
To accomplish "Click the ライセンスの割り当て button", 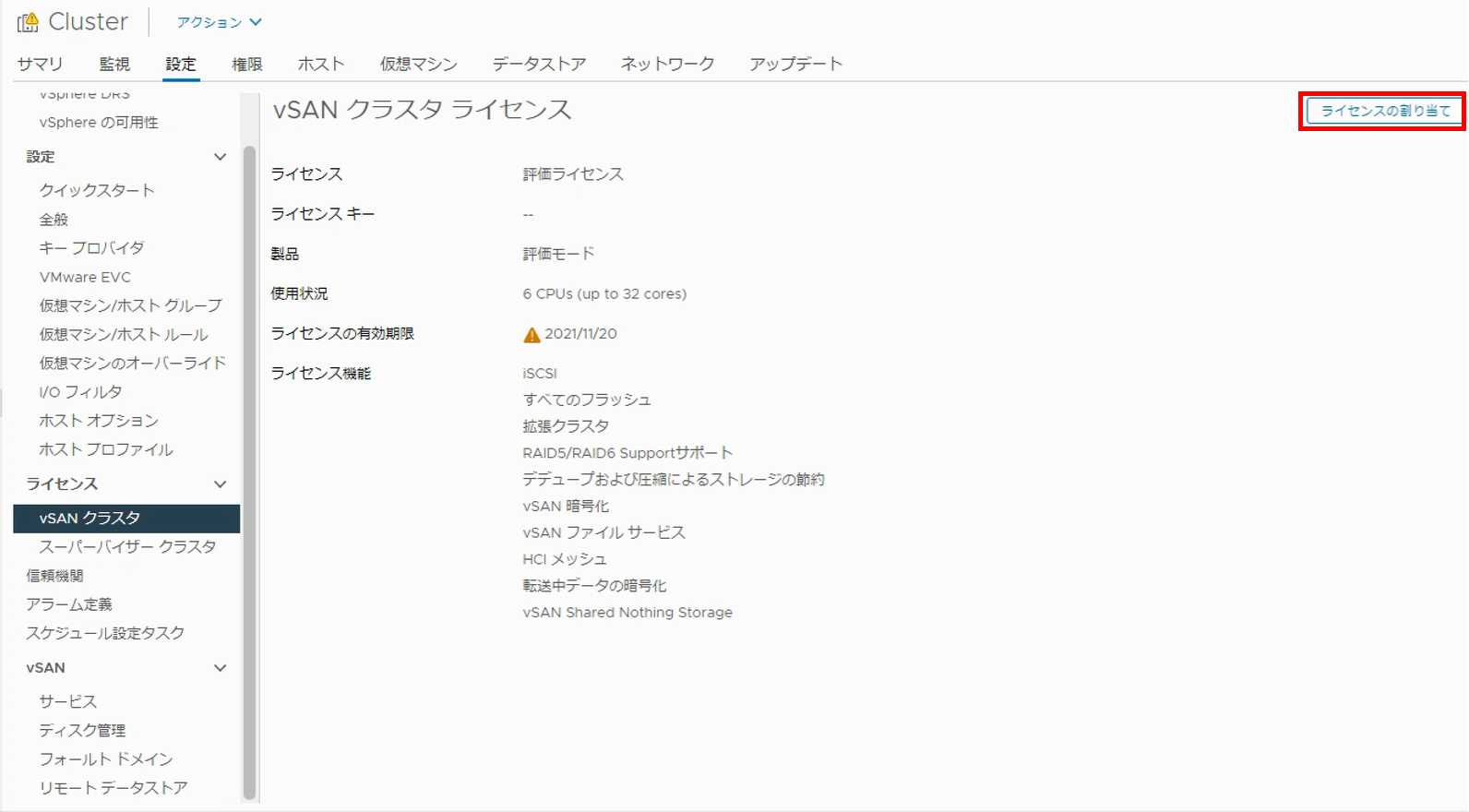I will pyautogui.click(x=1385, y=111).
